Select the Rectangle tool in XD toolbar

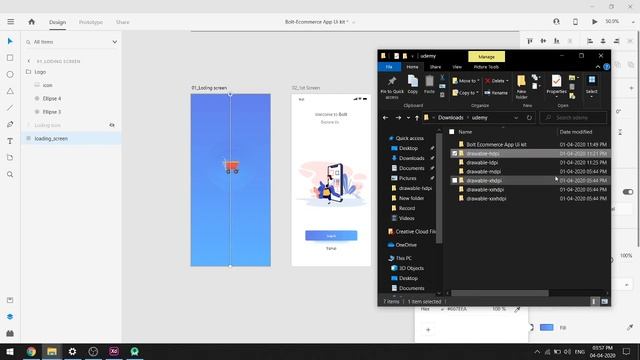click(x=10, y=58)
